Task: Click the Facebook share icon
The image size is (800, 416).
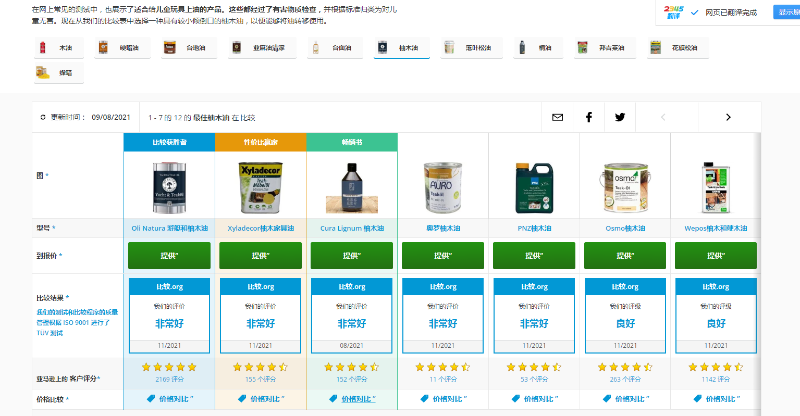Action: [589, 117]
